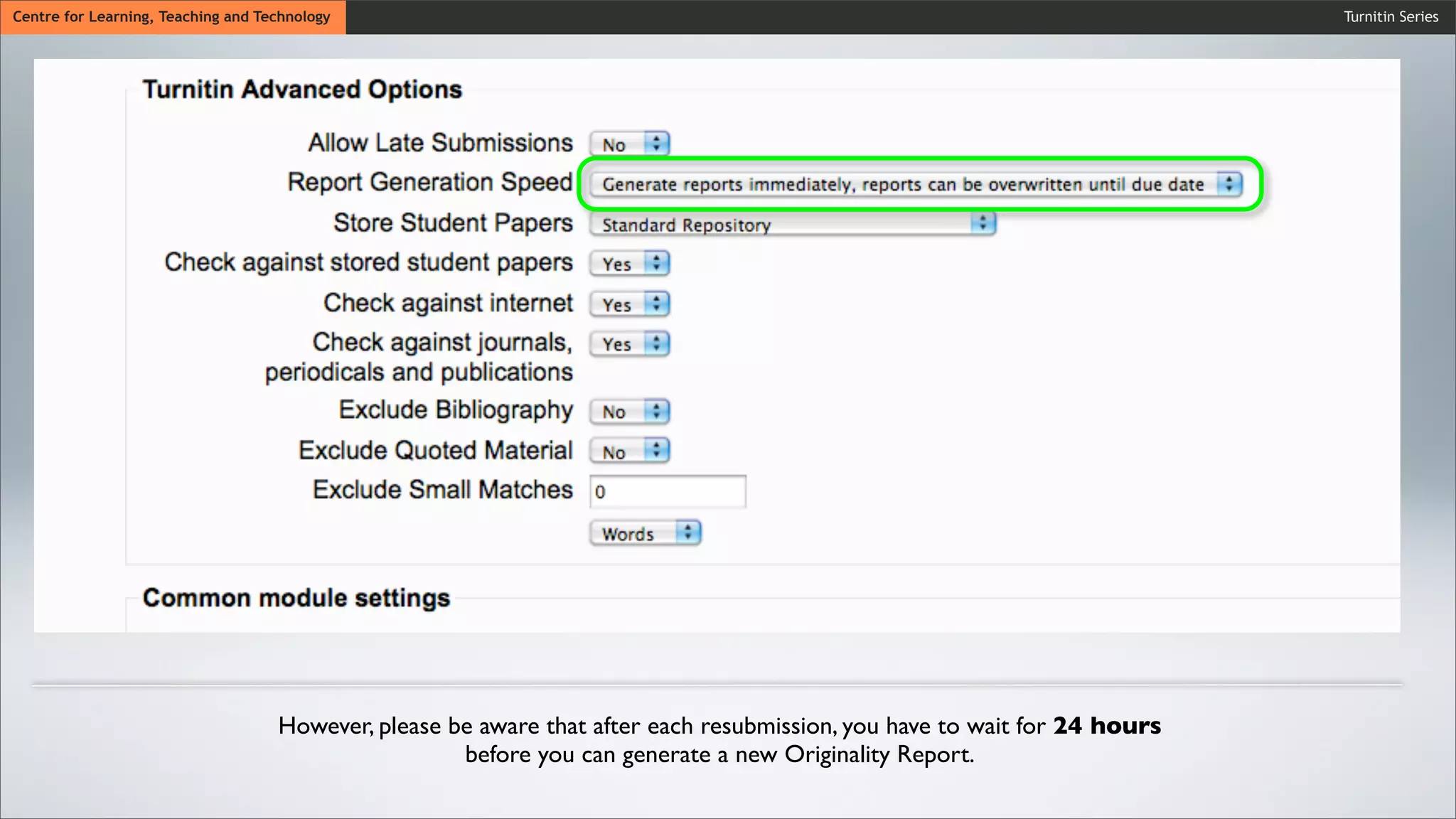The image size is (1456, 819).
Task: Click the Turnitin Series header label
Action: (x=1390, y=17)
